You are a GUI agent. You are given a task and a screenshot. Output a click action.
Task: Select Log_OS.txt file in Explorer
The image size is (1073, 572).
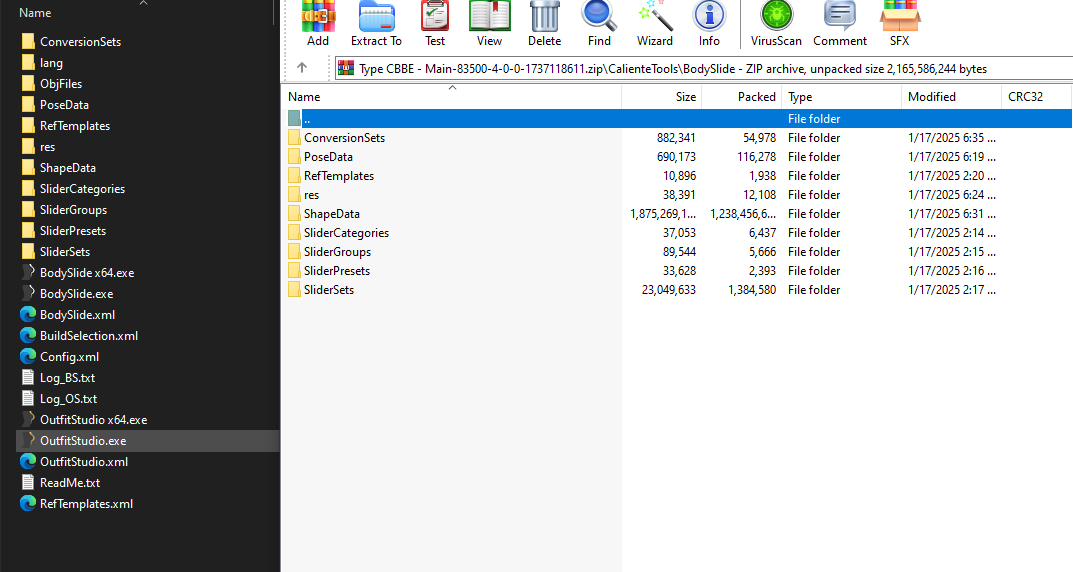(68, 398)
